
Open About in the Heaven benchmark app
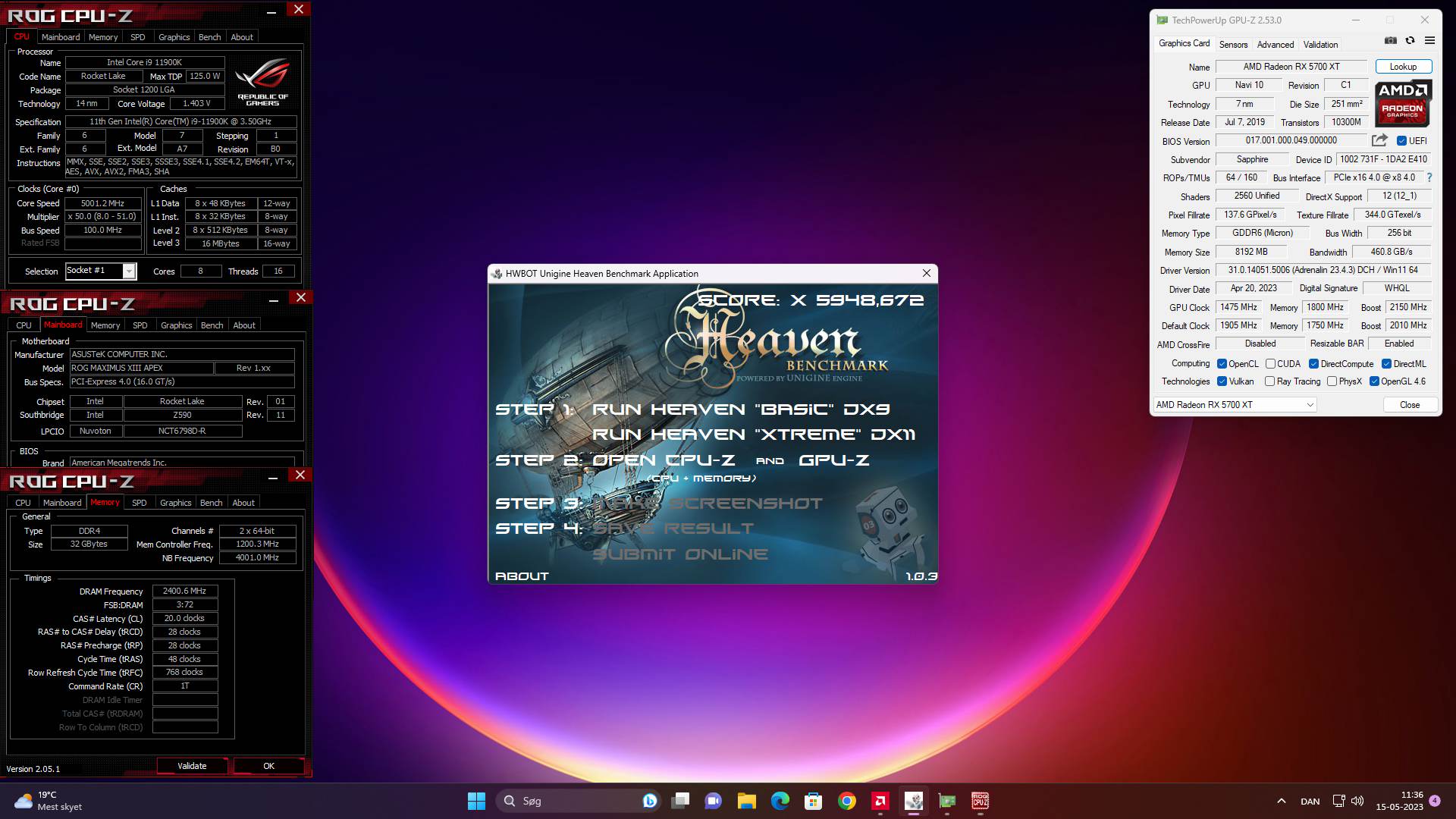tap(522, 576)
